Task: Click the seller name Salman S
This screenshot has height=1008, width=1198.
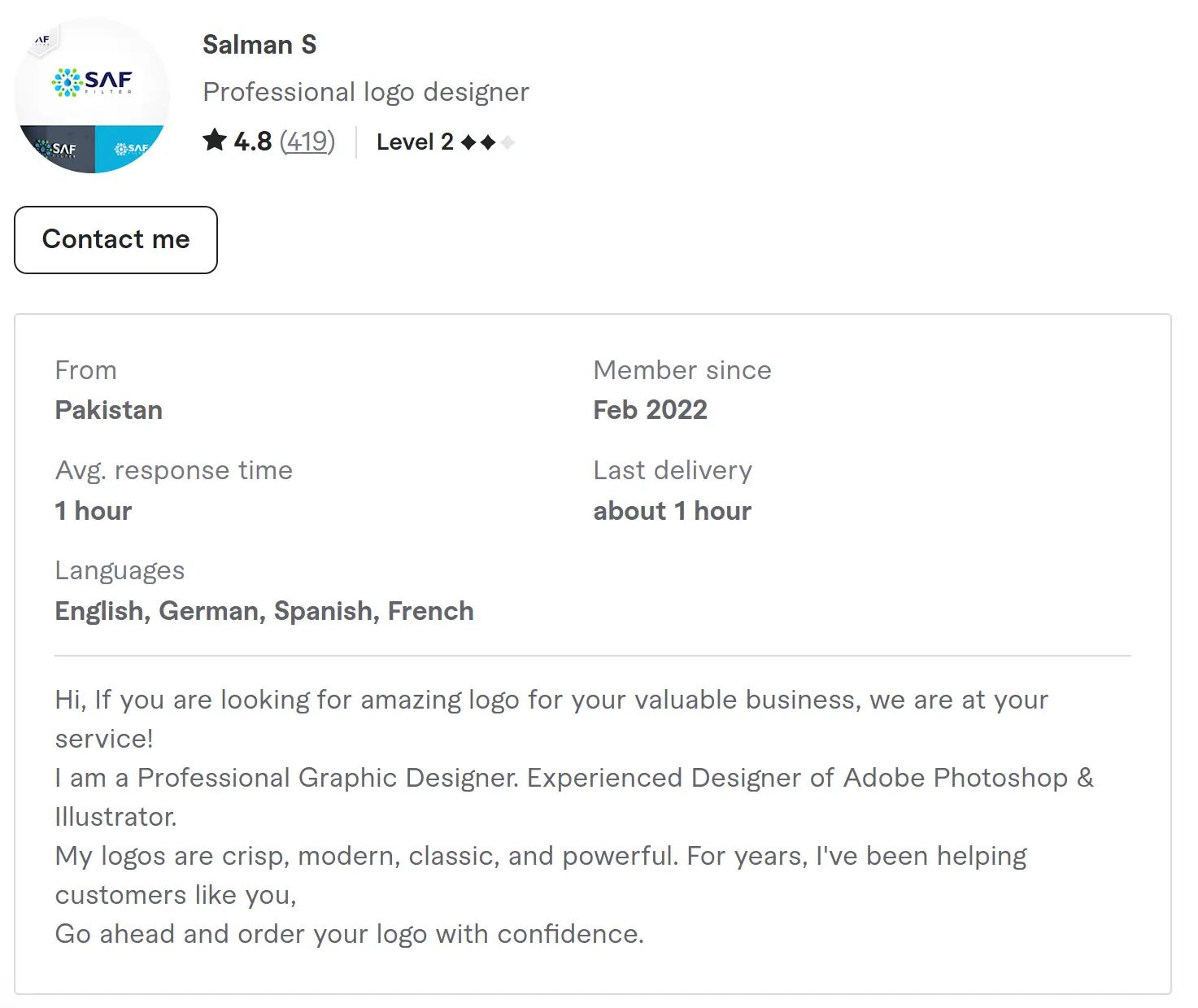Action: [x=259, y=45]
